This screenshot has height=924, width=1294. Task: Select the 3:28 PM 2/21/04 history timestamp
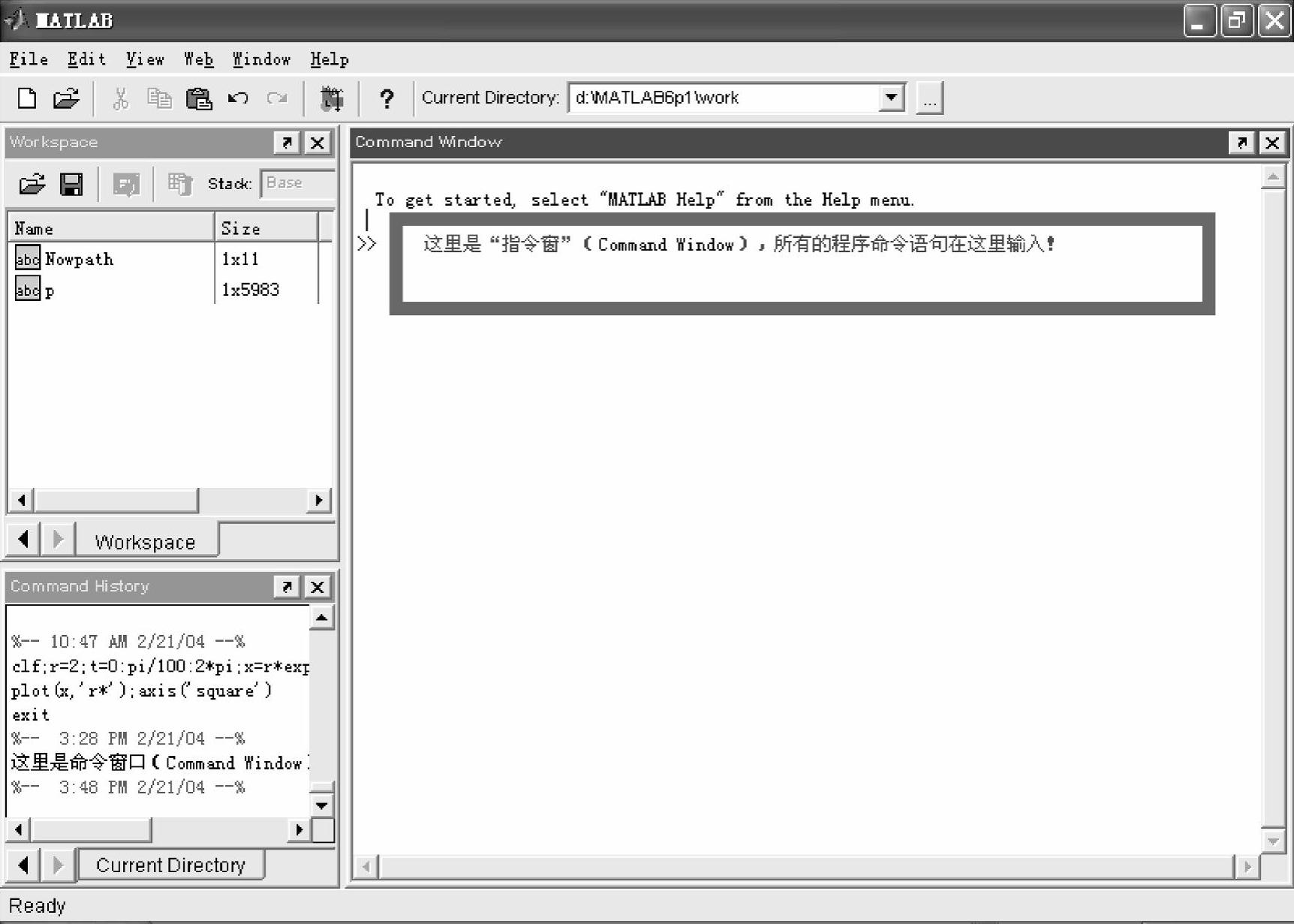click(x=128, y=739)
